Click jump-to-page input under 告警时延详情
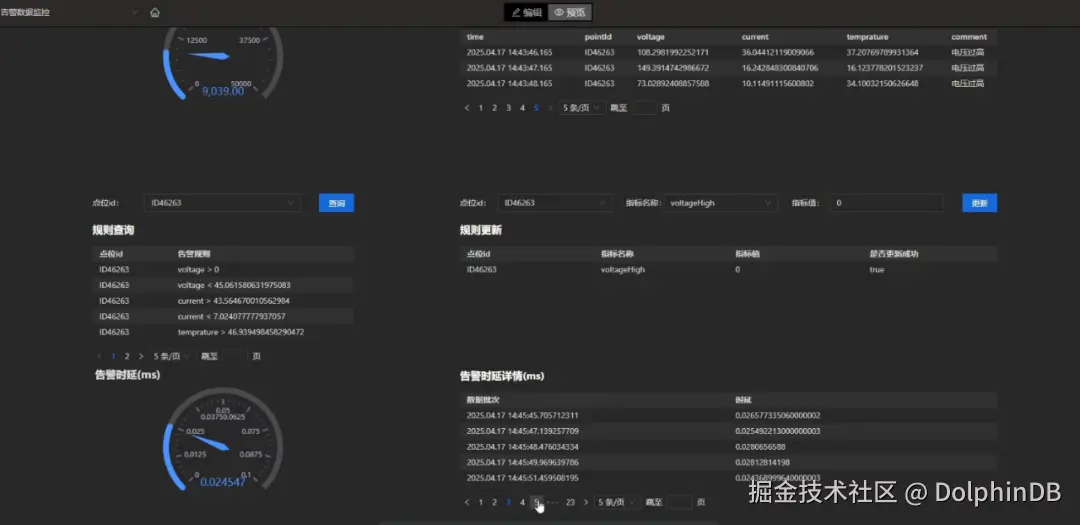The height and width of the screenshot is (525, 1080). point(680,502)
